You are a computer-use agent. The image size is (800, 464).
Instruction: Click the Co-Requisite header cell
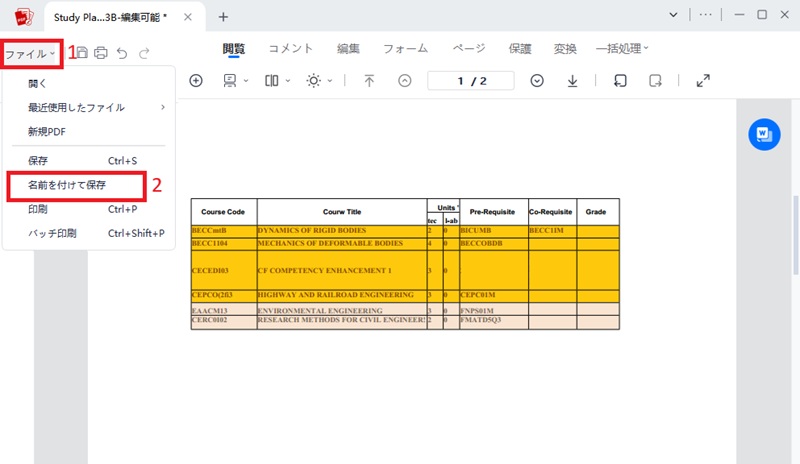(552, 212)
